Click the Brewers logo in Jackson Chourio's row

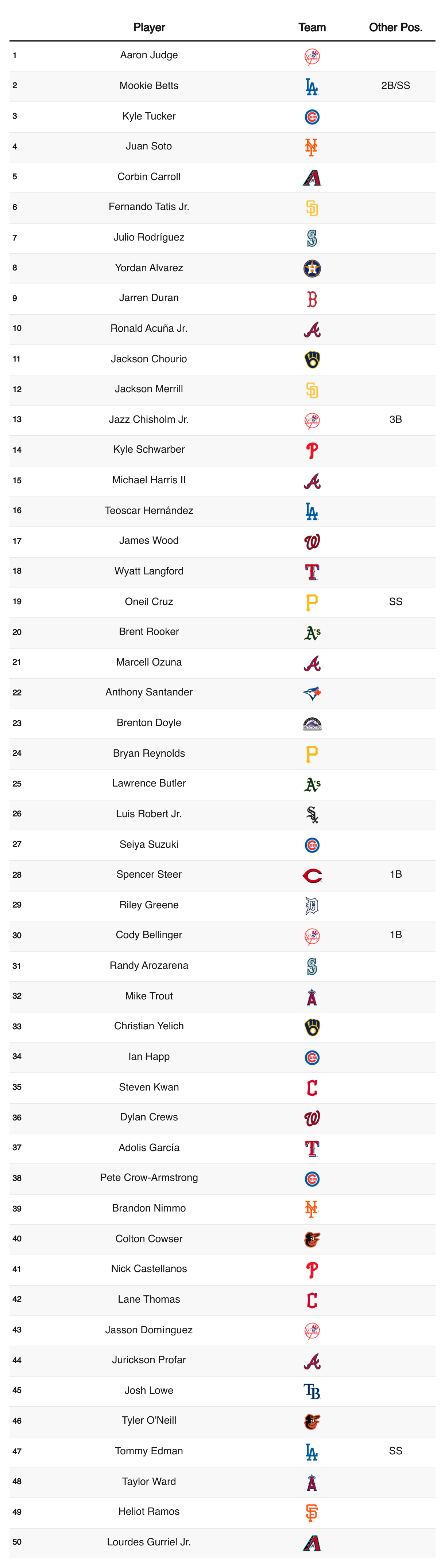tap(312, 360)
